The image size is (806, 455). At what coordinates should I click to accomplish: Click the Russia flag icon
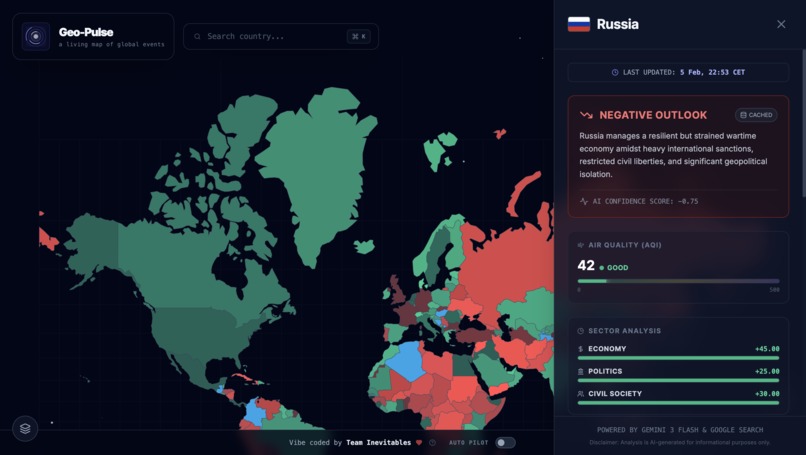coord(579,24)
